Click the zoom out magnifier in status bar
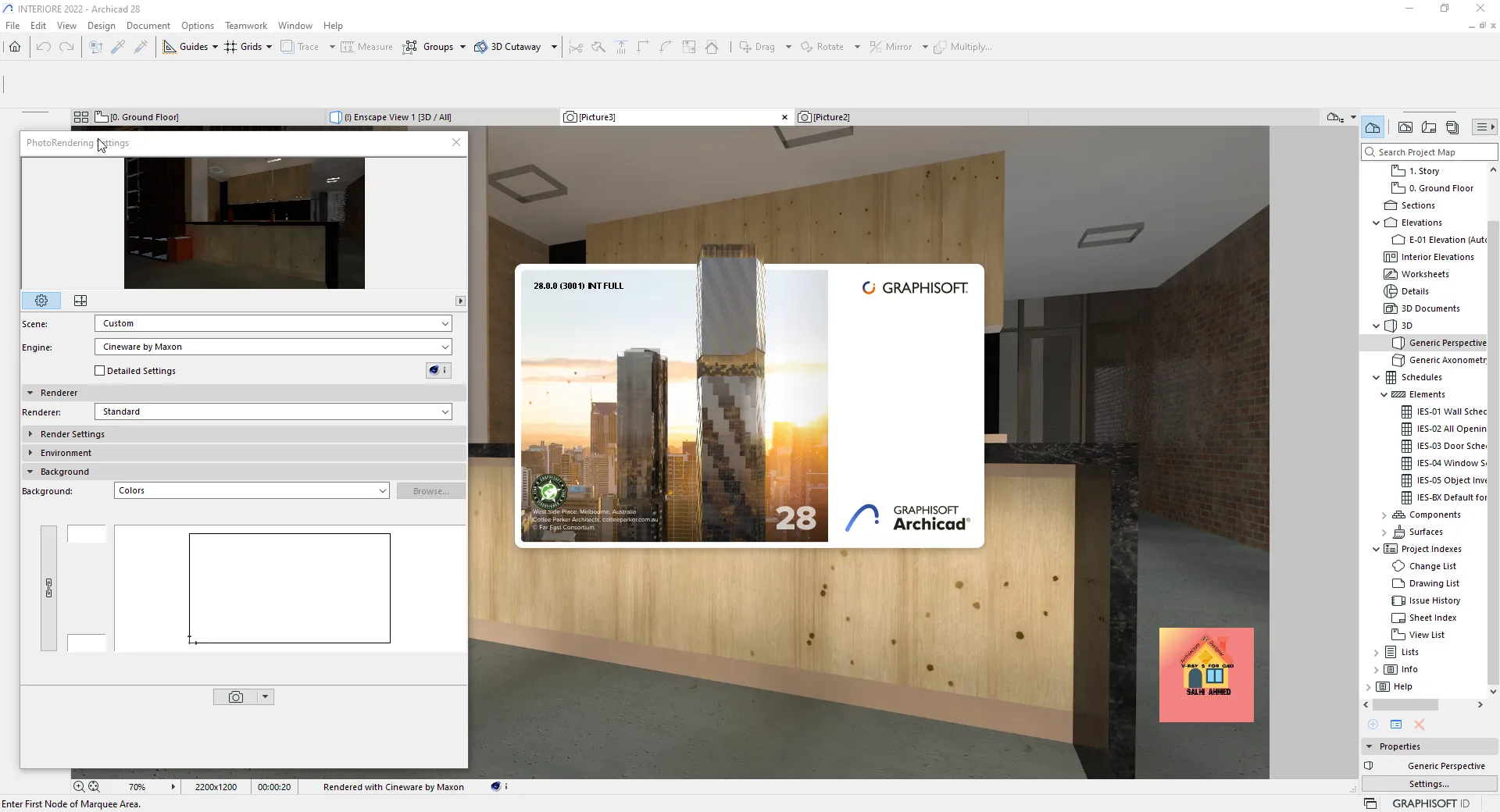Screen dimensions: 1500x812 (94, 787)
